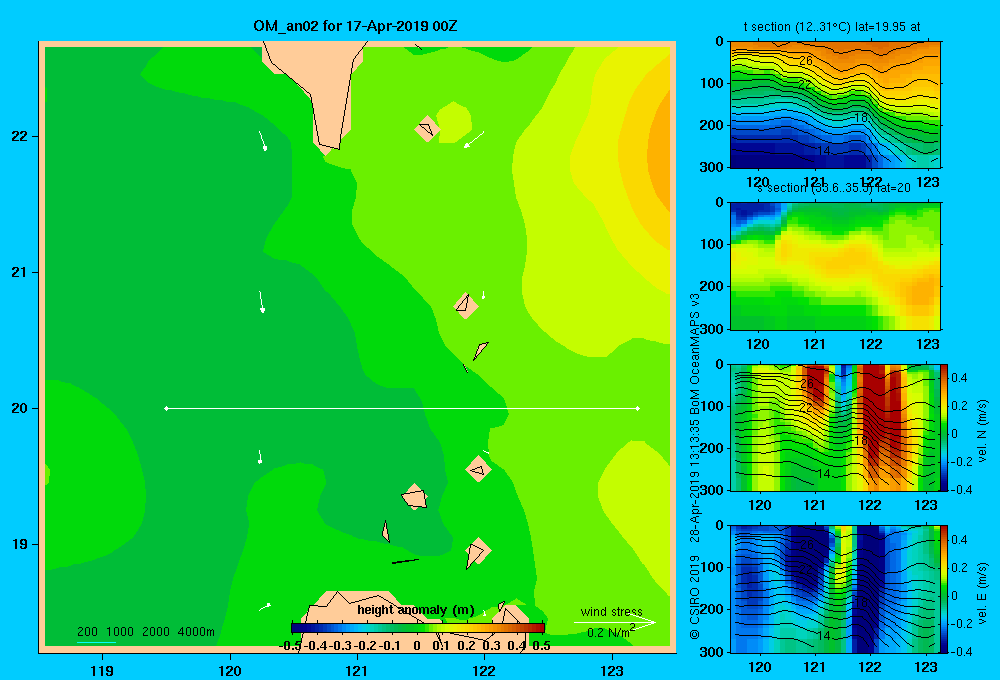Viewport: 1000px width, 680px height.
Task: Click the 's section' lat=20 title
Action: [x=833, y=188]
